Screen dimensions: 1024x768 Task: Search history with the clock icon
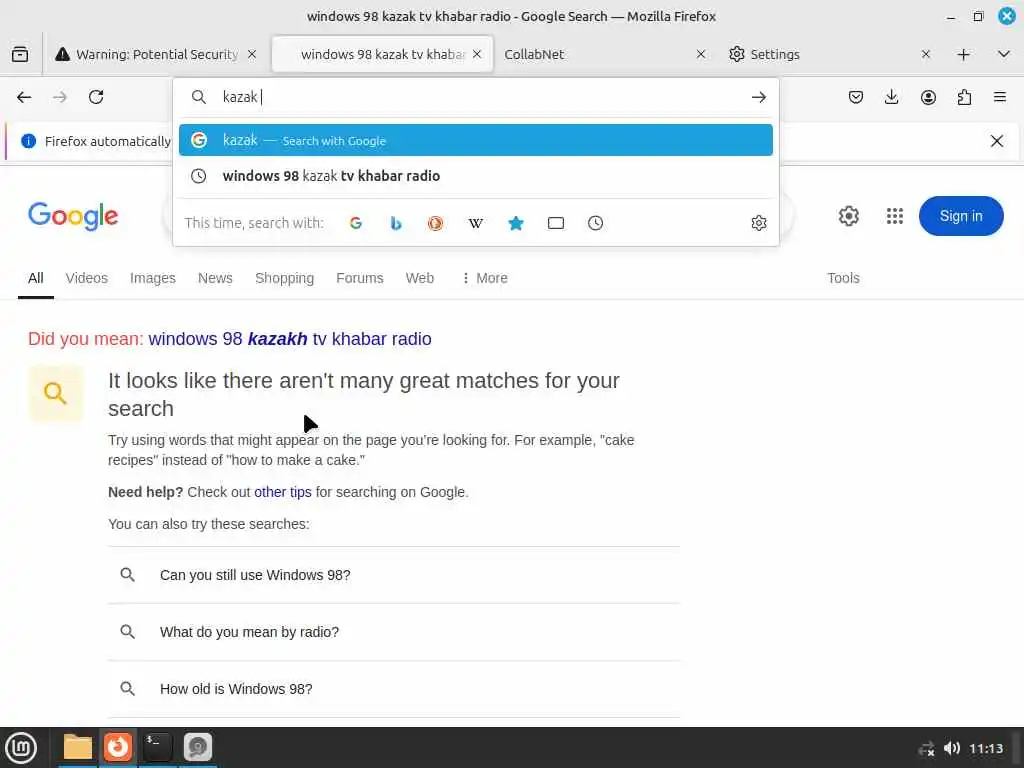596,223
